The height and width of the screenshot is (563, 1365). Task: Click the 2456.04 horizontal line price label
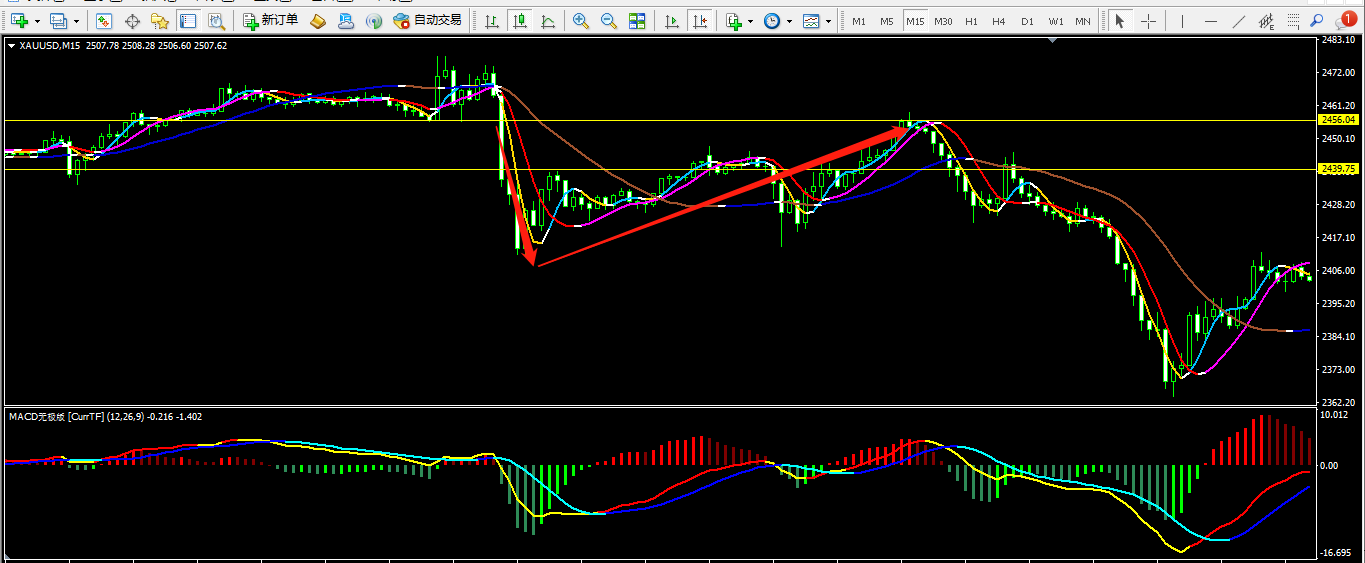(x=1337, y=120)
